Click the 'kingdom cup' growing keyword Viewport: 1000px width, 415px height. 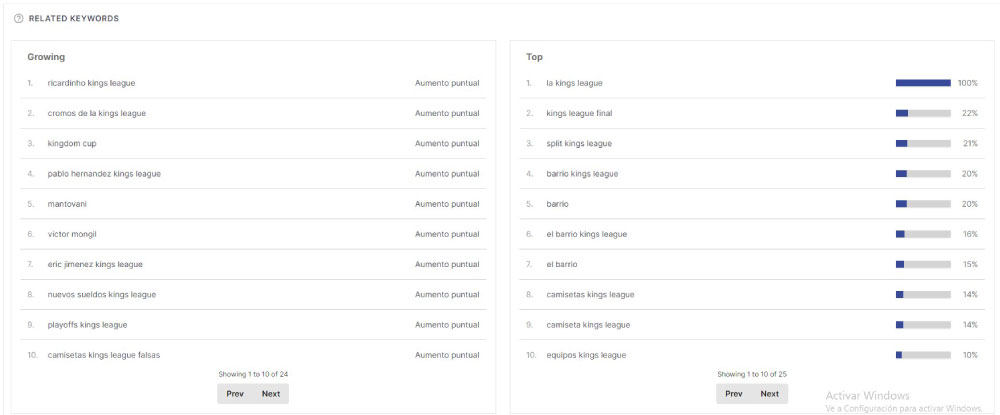click(x=72, y=143)
